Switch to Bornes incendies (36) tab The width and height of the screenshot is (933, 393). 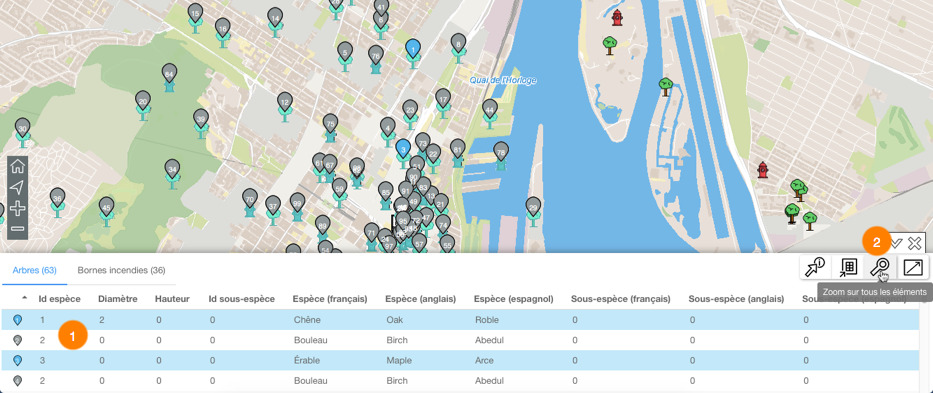point(121,270)
